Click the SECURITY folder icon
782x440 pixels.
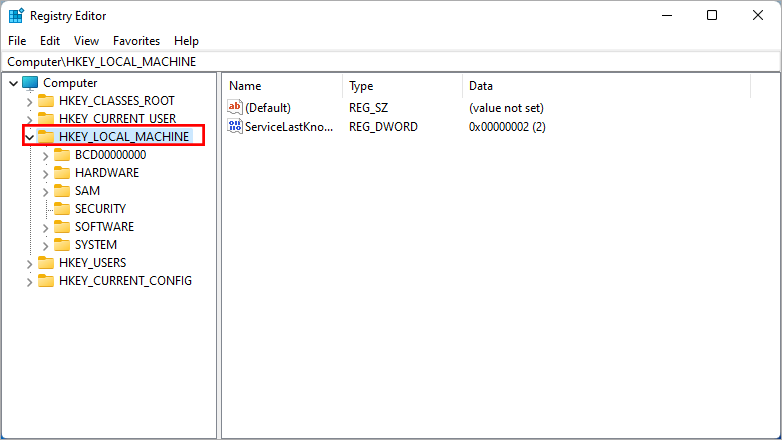[62, 209]
